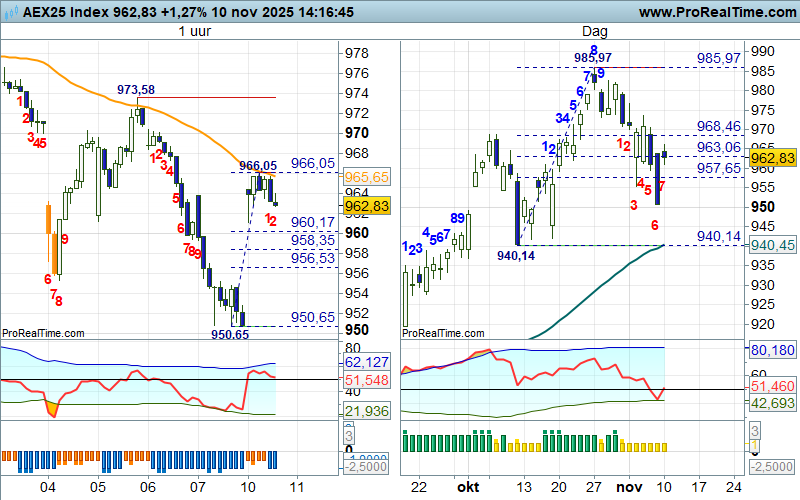Click the bold 950 value on daily price axis
The width and height of the screenshot is (800, 500).
pyautogui.click(x=763, y=207)
